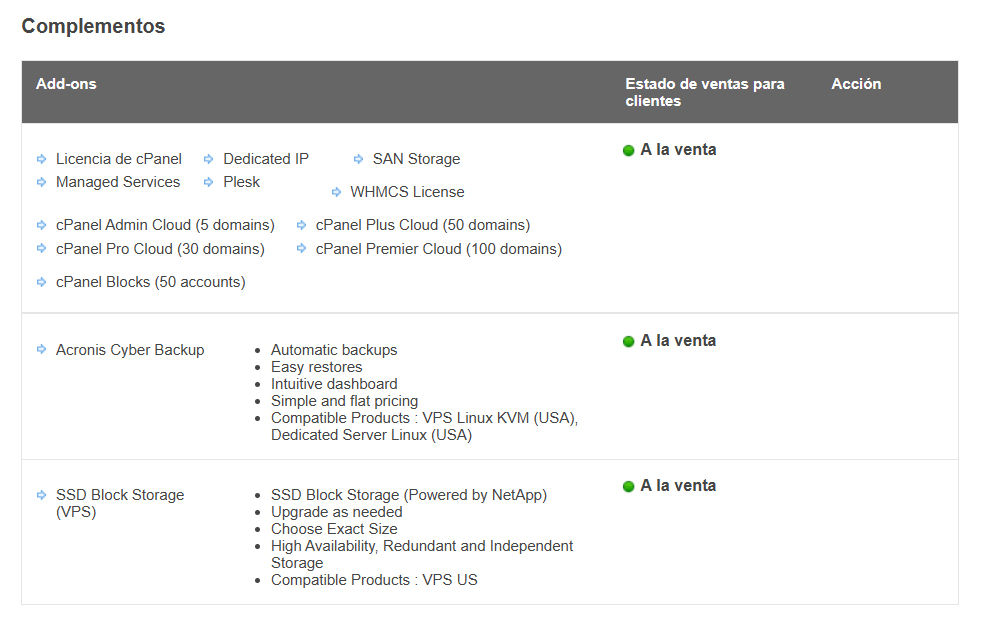Screen dimensions: 982x629
Task: Open cPanel Blocks (50 accounts) link
Action: point(150,282)
